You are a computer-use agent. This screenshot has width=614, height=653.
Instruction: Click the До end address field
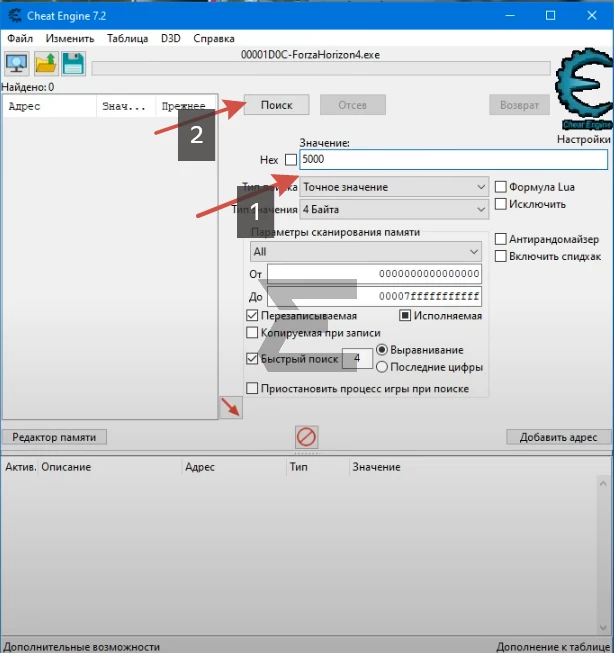374,296
